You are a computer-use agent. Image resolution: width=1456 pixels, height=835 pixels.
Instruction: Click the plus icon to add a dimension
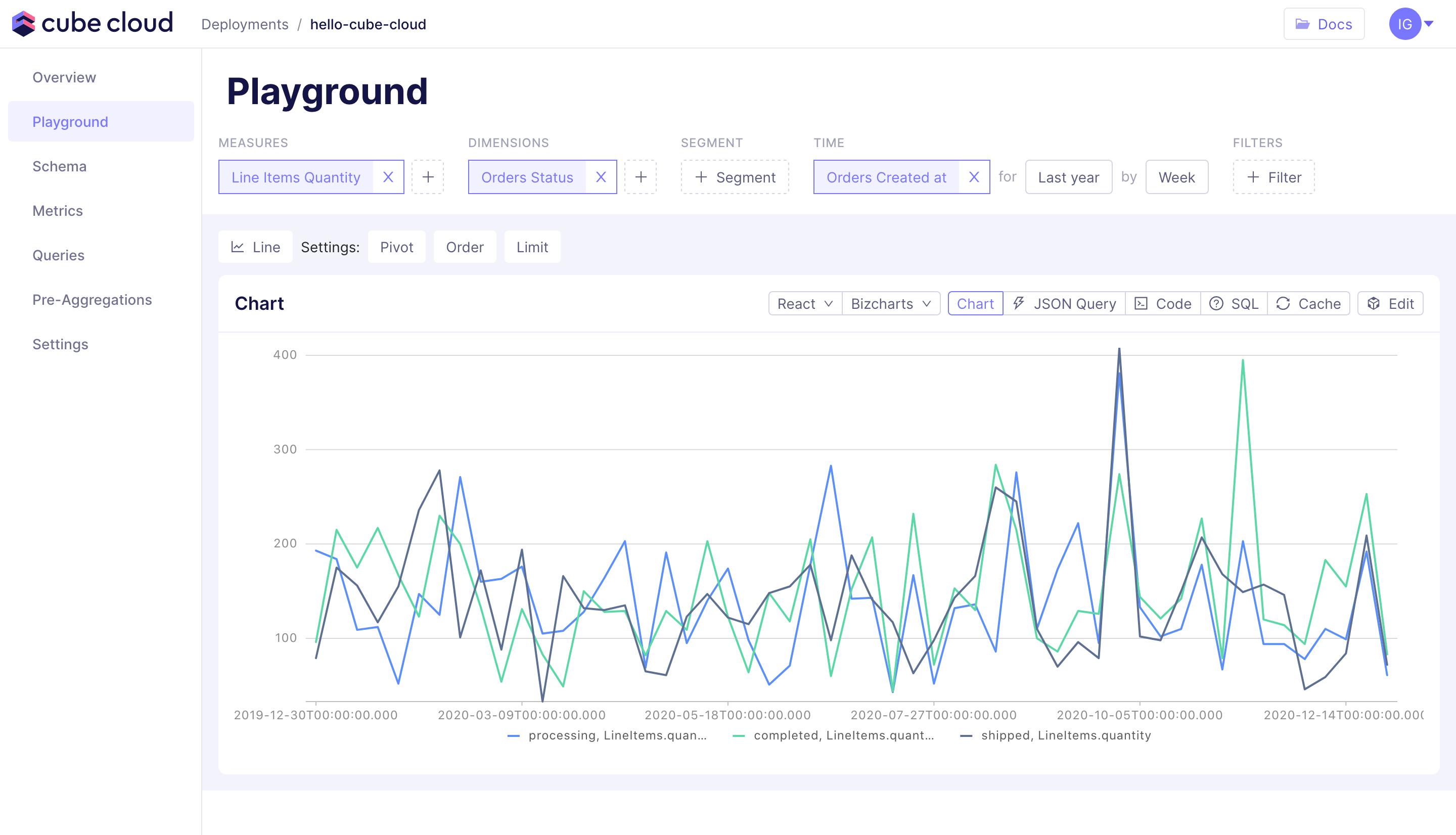[641, 177]
